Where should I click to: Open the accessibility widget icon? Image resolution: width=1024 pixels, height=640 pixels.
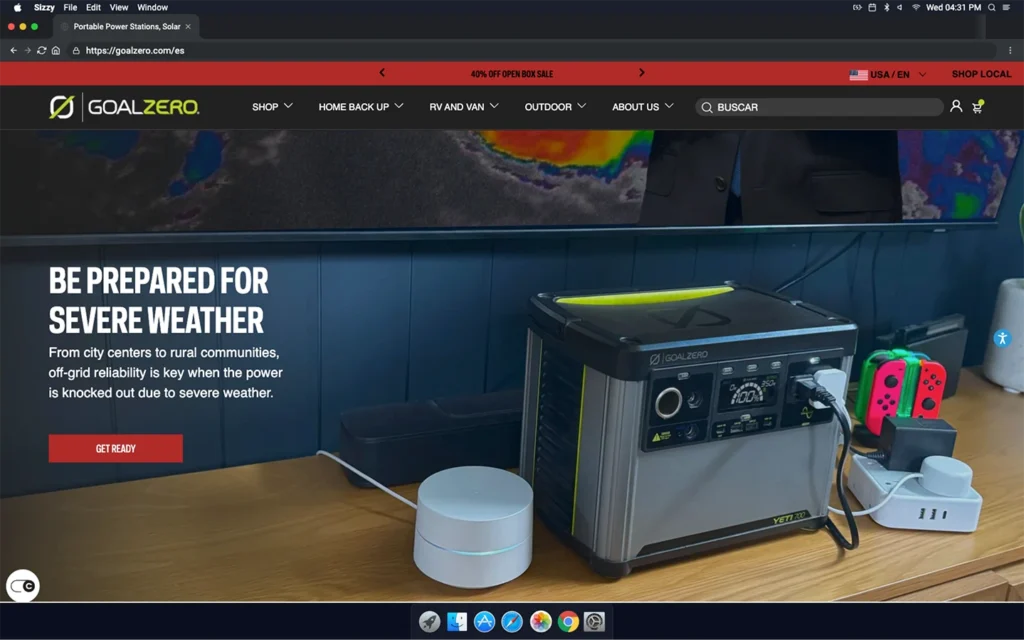[x=1002, y=338]
